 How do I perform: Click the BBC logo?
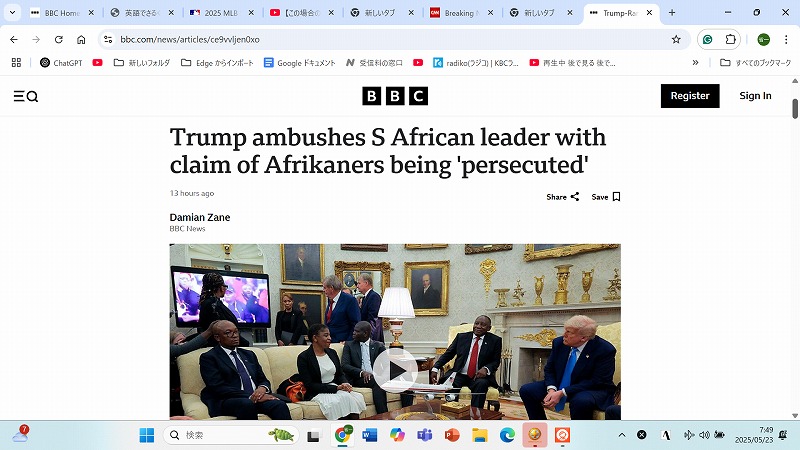395,96
